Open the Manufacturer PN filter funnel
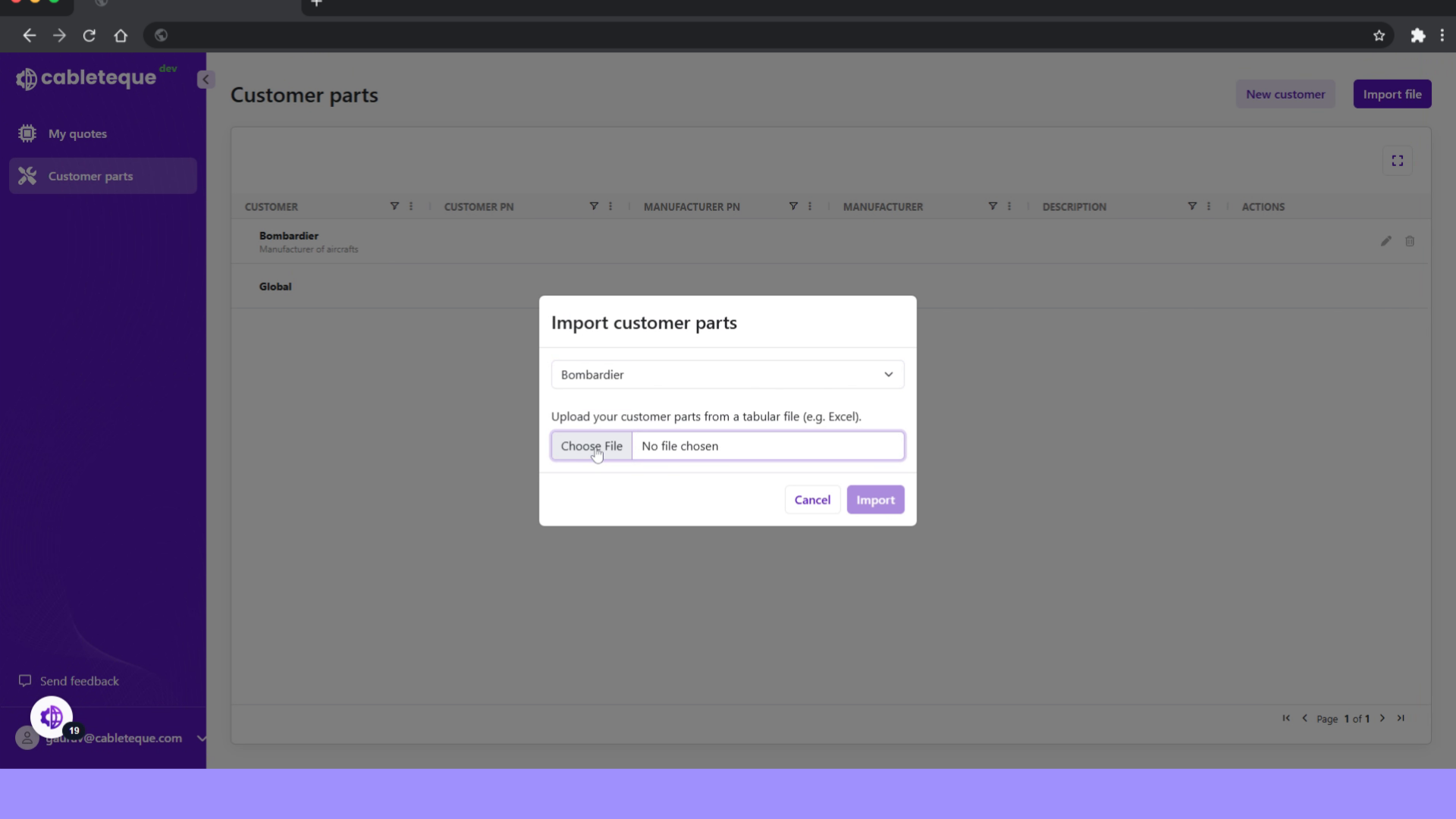Viewport: 1456px width, 819px height. [792, 206]
